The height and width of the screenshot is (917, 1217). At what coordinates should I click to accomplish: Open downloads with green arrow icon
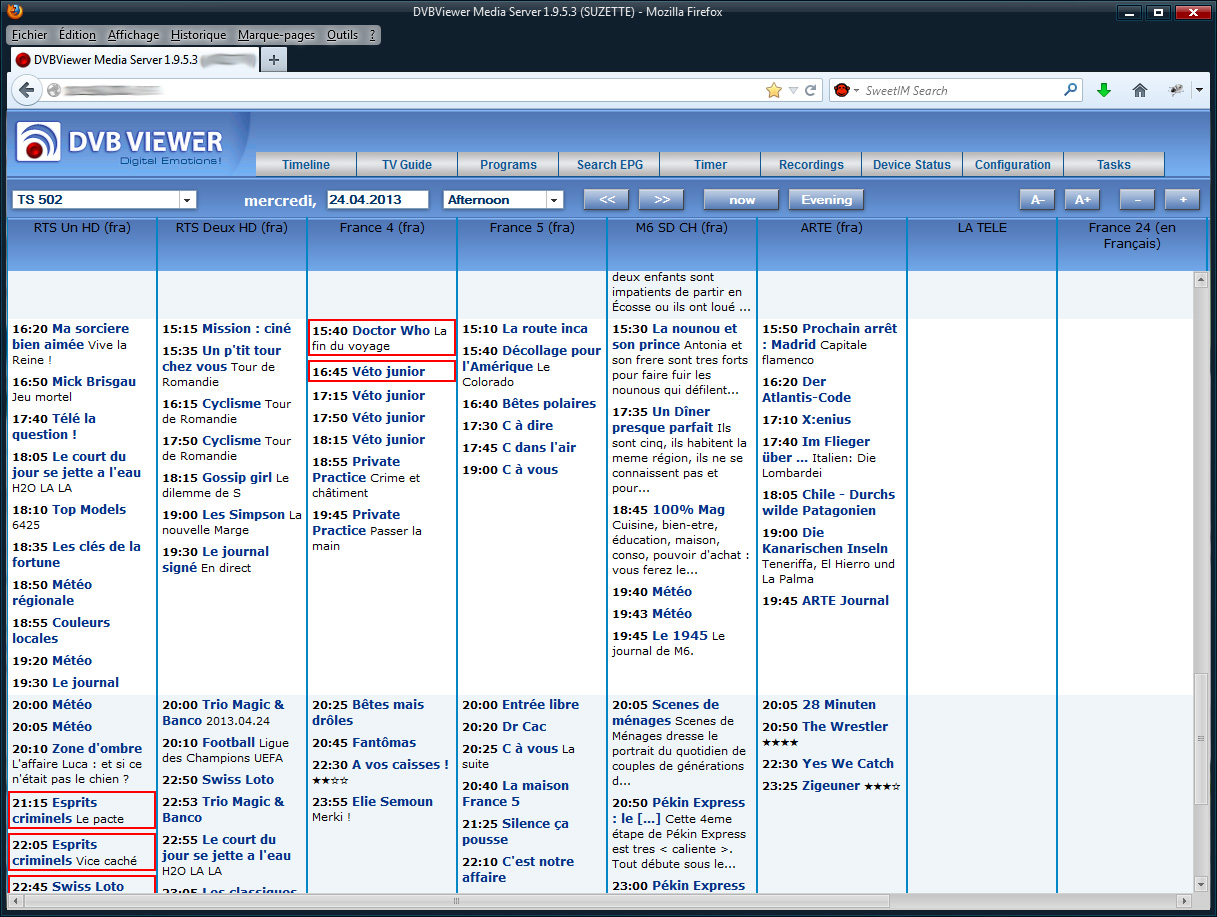(1104, 90)
